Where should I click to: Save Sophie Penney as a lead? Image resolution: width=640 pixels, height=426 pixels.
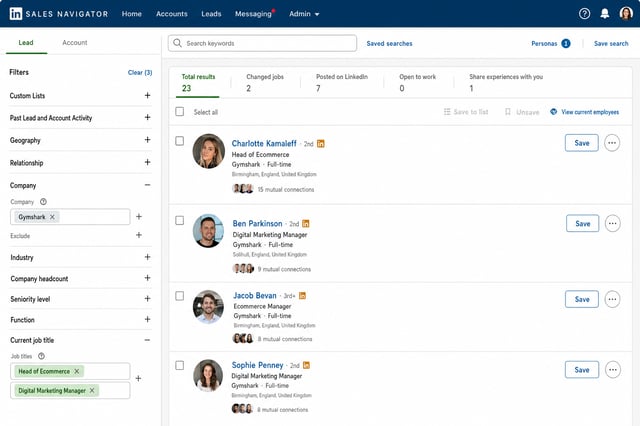582,370
